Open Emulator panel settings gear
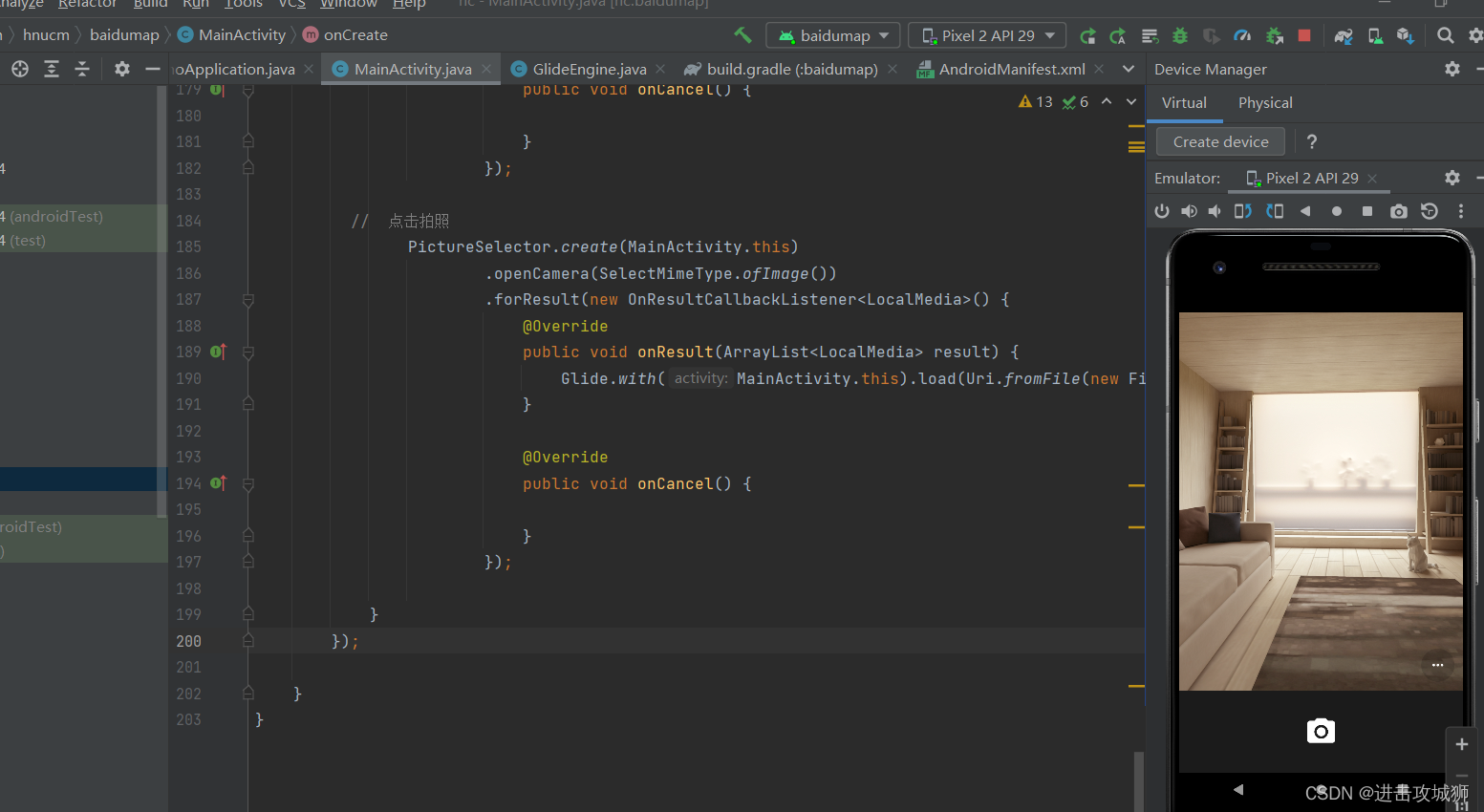Viewport: 1484px width, 812px height. [1452, 178]
